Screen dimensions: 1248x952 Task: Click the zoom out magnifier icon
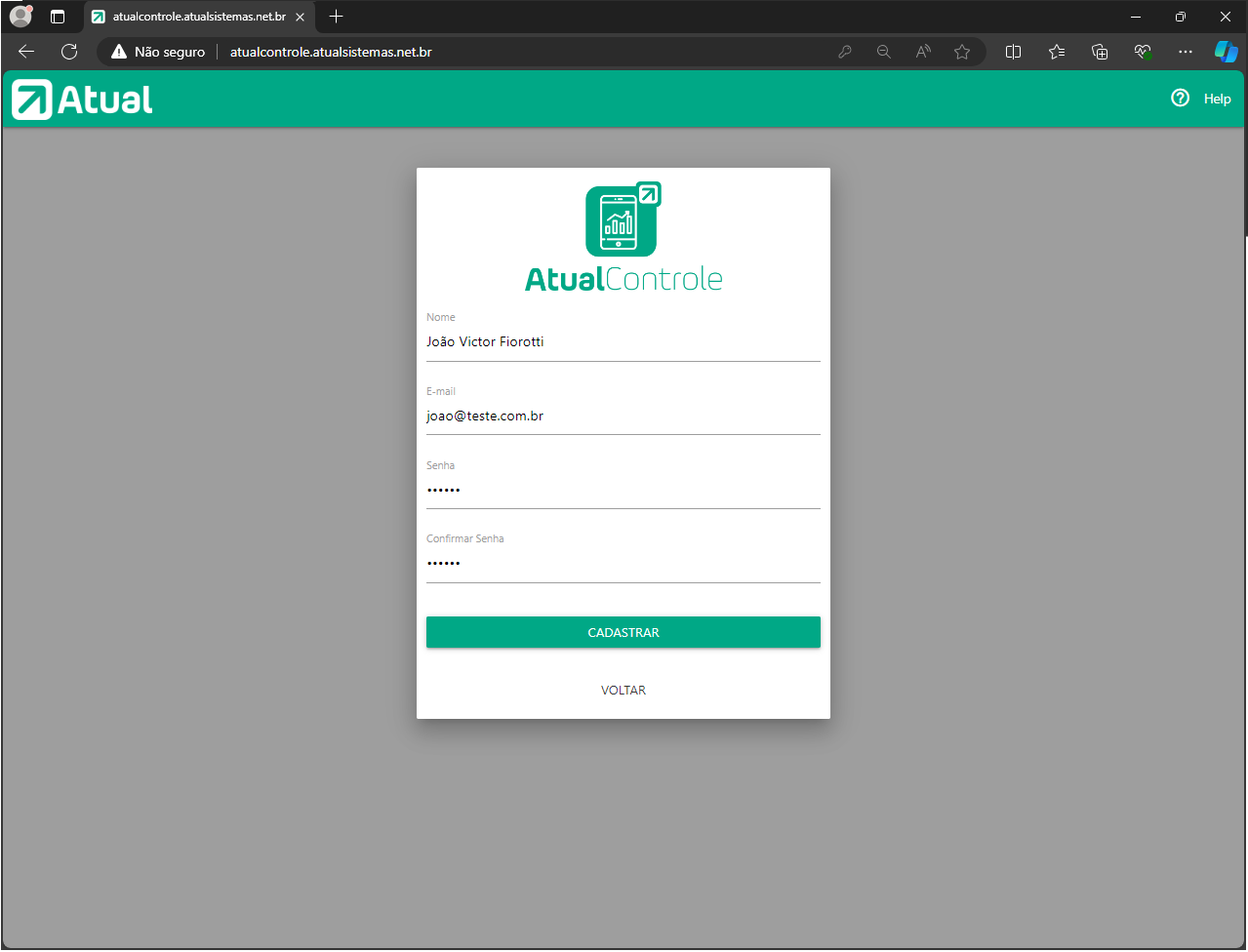(884, 52)
